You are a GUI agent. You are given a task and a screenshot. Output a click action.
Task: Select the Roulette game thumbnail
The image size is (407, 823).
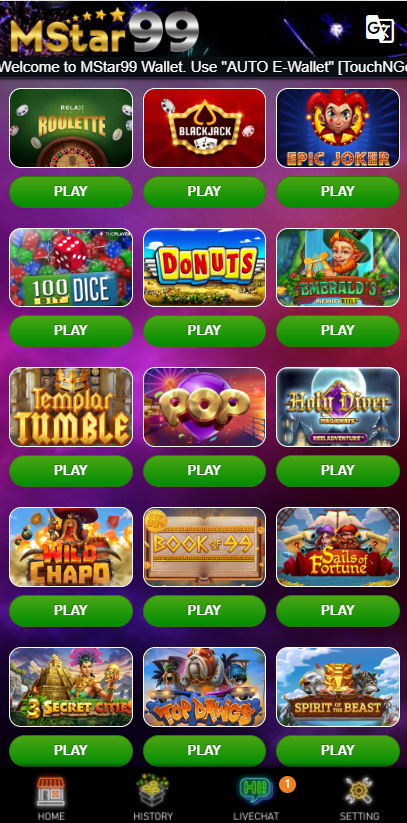71,128
